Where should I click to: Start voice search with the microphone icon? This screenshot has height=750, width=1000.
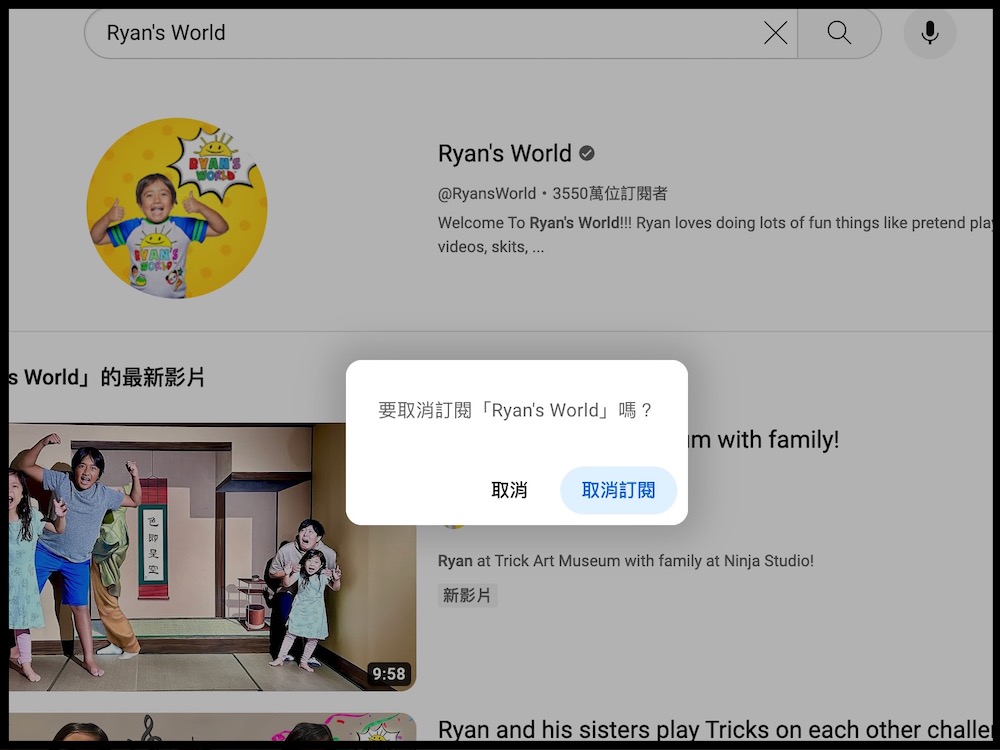930,33
